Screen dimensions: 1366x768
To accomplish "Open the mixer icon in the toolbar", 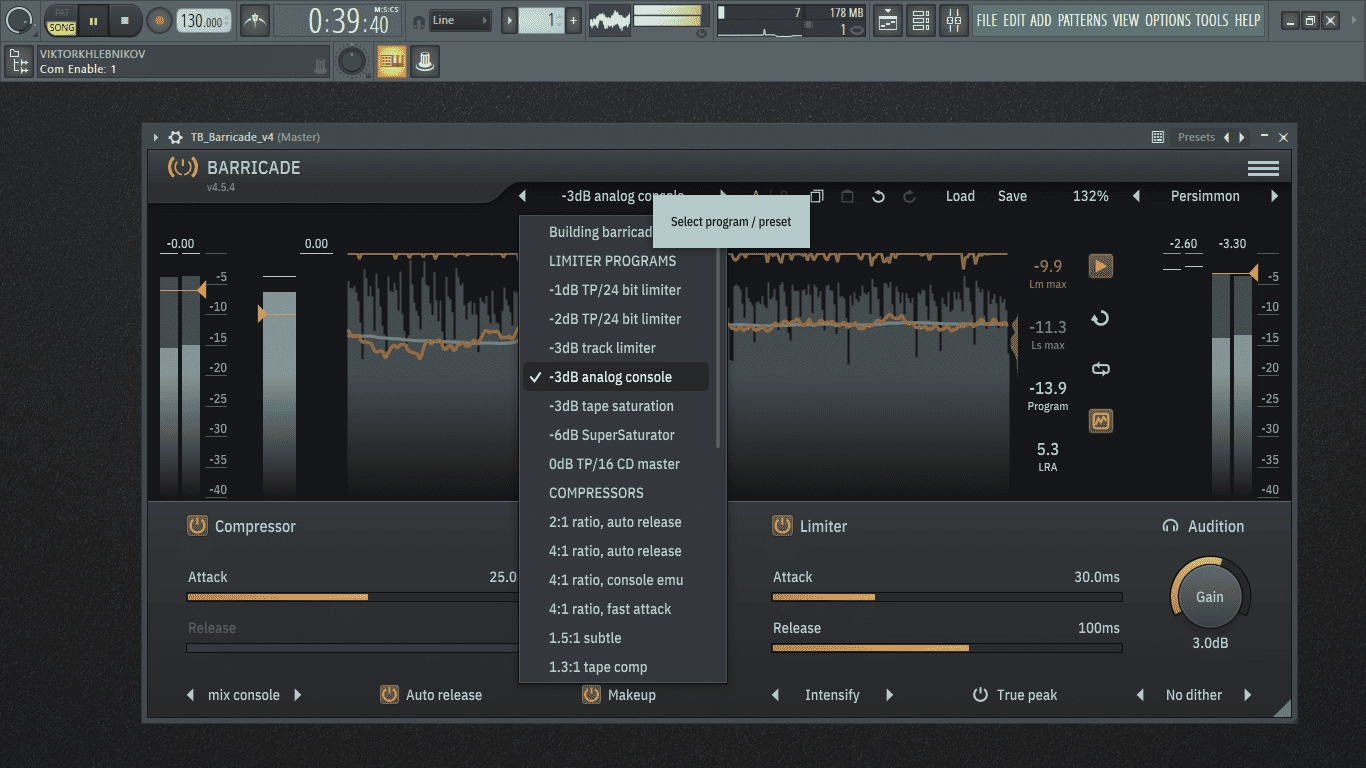I will pos(954,20).
